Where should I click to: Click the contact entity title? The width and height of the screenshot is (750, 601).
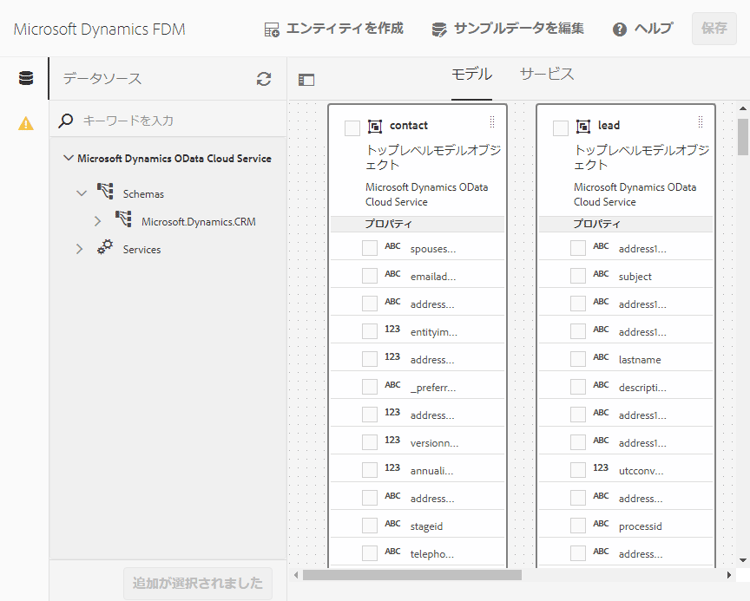[408, 125]
